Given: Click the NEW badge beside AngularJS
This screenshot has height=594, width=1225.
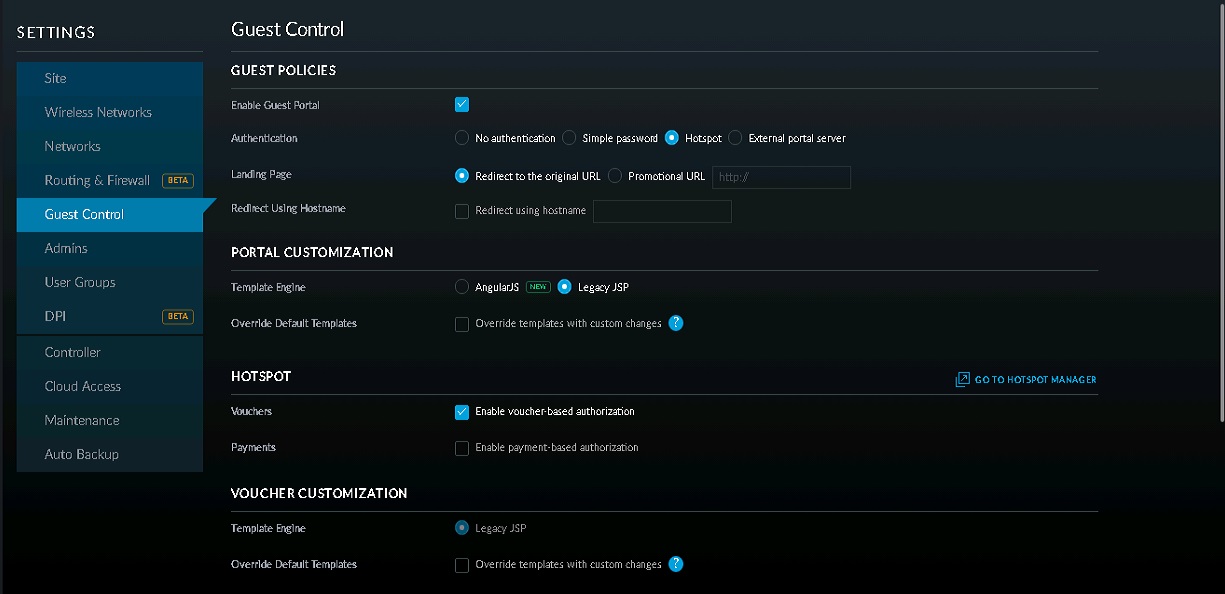Looking at the screenshot, I should click(x=539, y=287).
